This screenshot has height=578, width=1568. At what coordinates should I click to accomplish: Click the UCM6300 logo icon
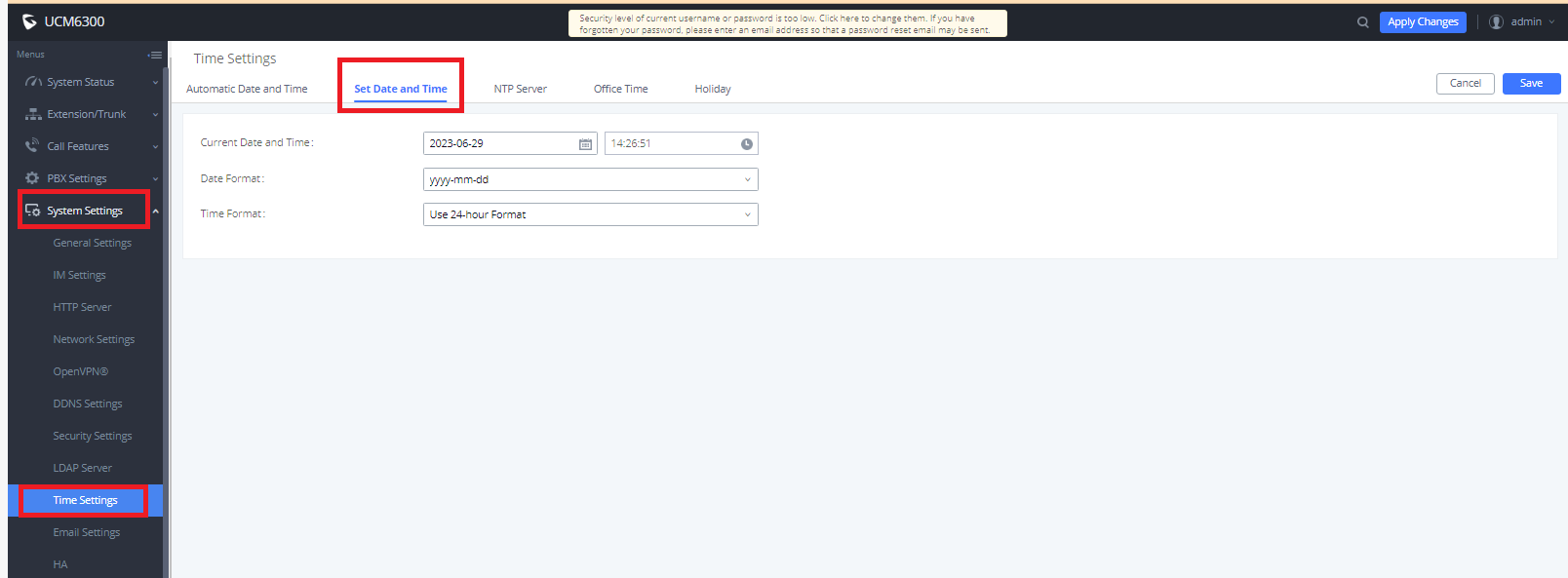pyautogui.click(x=29, y=21)
